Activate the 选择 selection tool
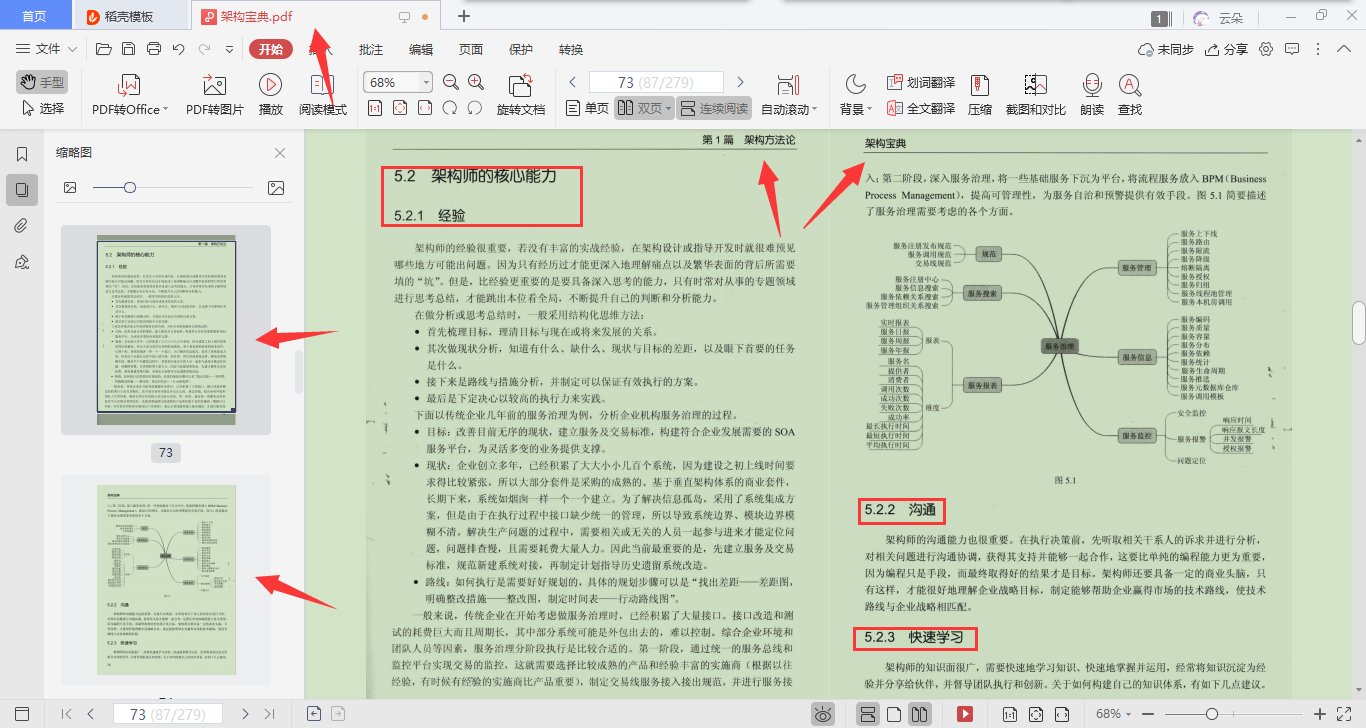This screenshot has height=728, width=1366. [x=41, y=108]
